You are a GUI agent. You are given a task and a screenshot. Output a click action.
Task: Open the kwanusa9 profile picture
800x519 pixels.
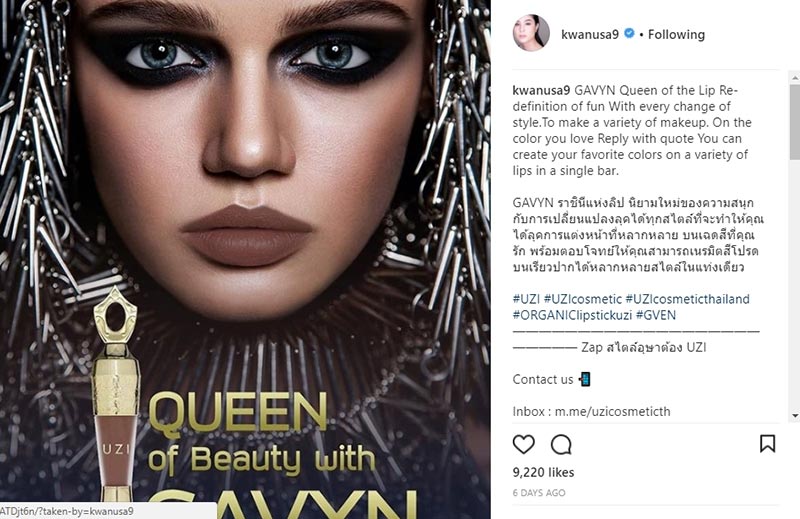tap(531, 33)
